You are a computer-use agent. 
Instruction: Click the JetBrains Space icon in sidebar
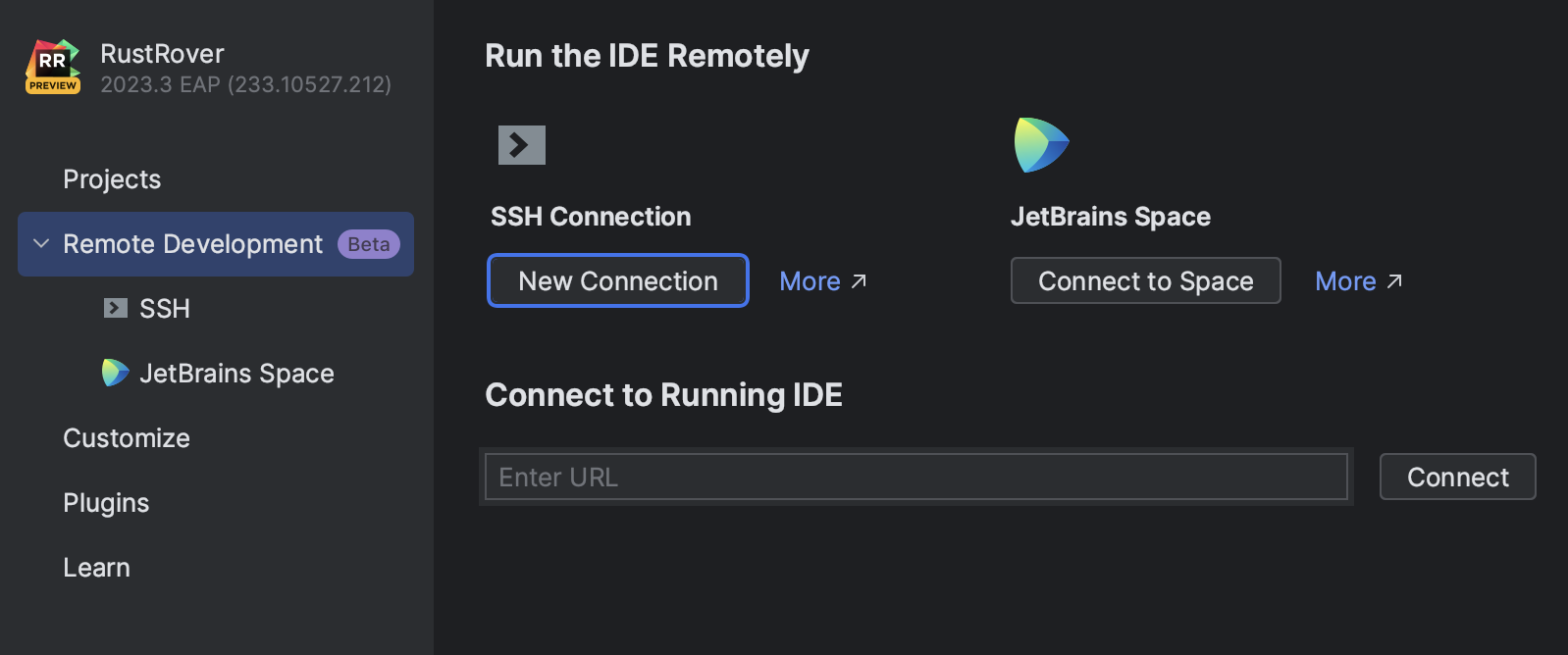[x=116, y=373]
